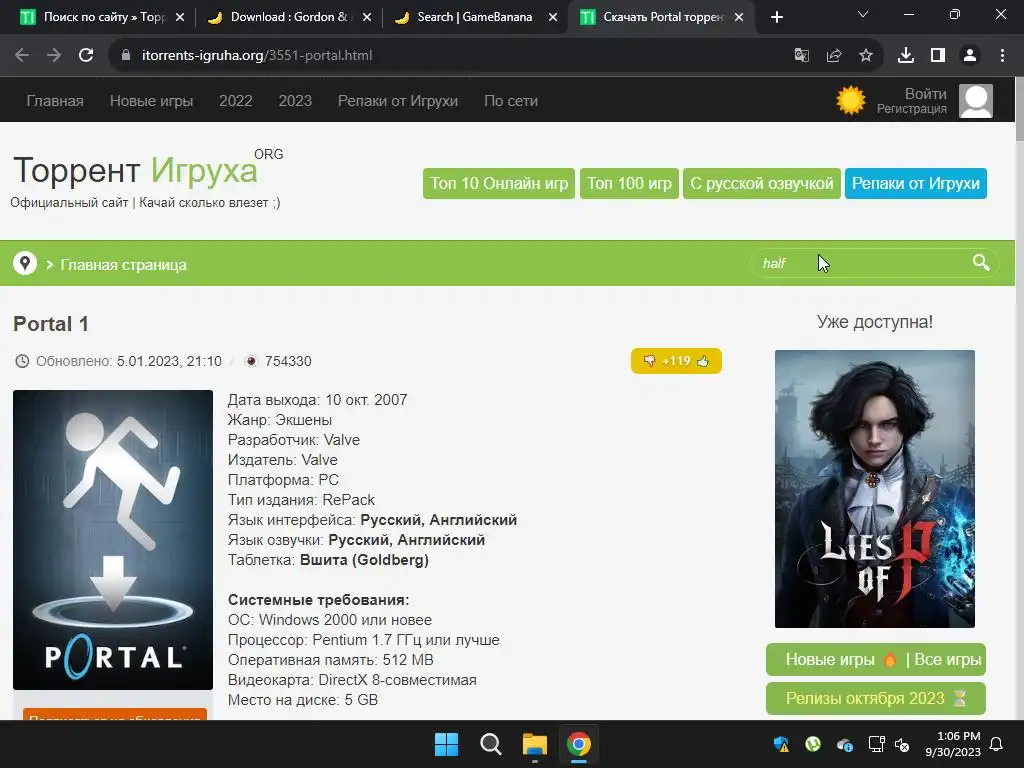This screenshot has height=768, width=1024.
Task: Open 'Главная' nav menu item
Action: pos(55,101)
